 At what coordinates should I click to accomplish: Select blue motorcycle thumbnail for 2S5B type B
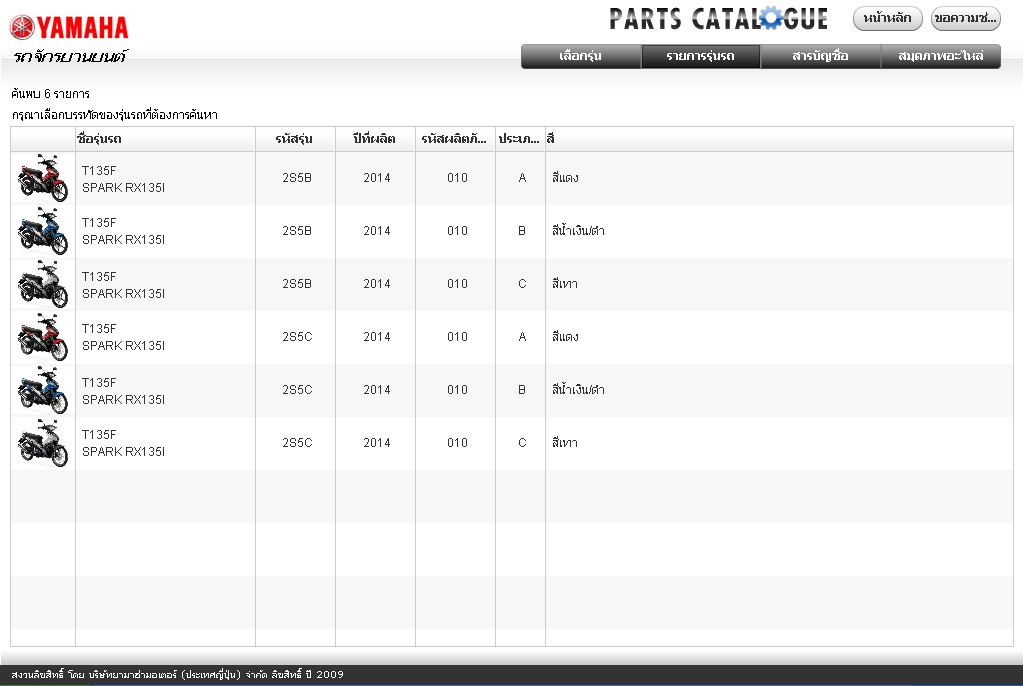[43, 231]
